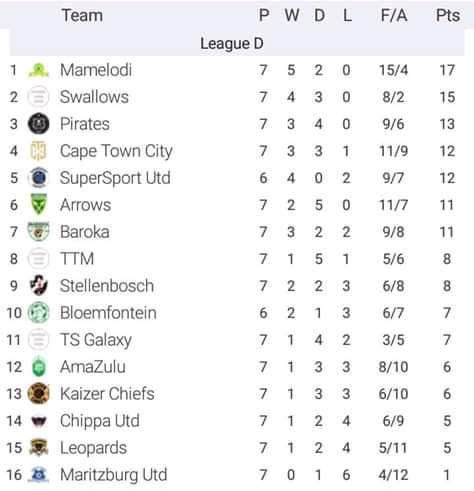Image resolution: width=474 pixels, height=491 pixels.
Task: Click the Chippa Utd logo icon
Action: 39,421
